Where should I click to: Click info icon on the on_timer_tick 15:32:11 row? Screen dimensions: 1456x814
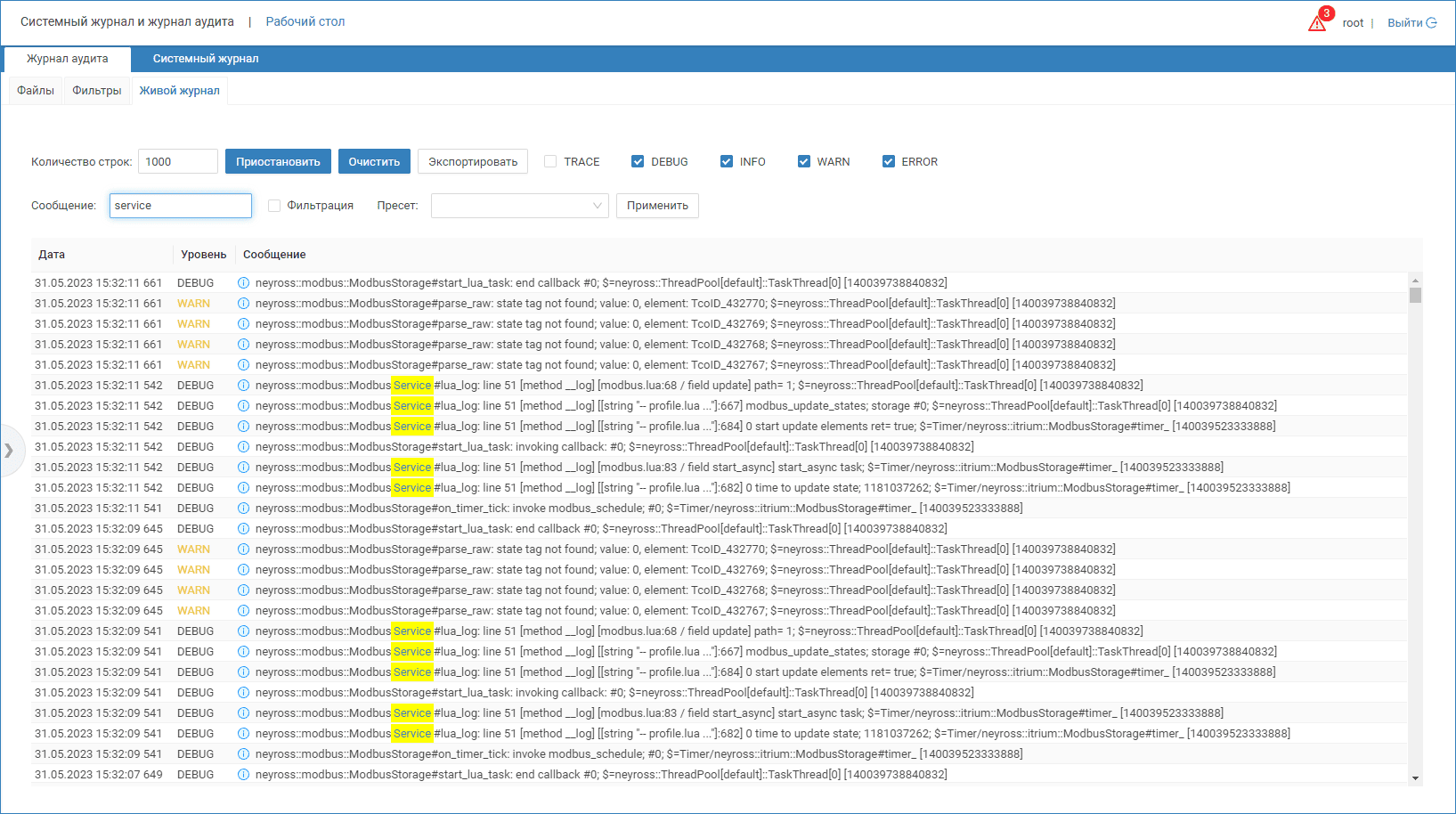pyautogui.click(x=243, y=509)
